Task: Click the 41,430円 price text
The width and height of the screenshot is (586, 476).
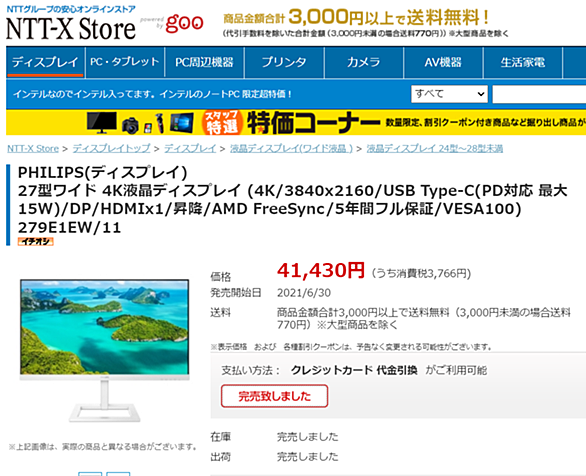Action: pos(320,270)
